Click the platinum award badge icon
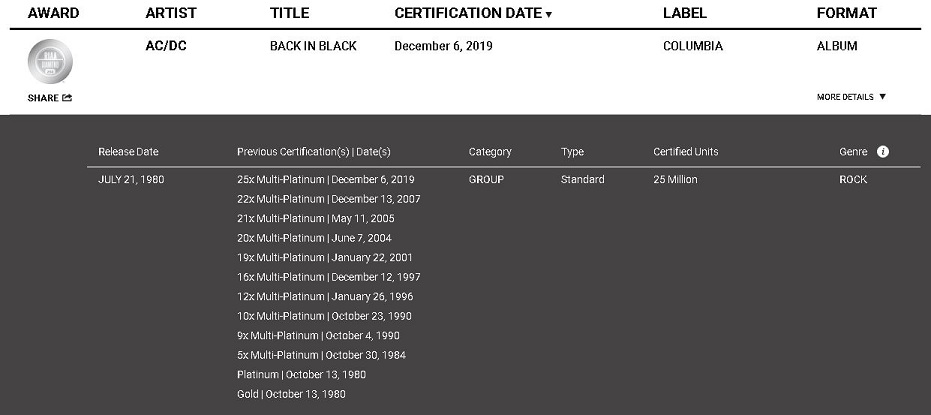 pyautogui.click(x=50, y=62)
